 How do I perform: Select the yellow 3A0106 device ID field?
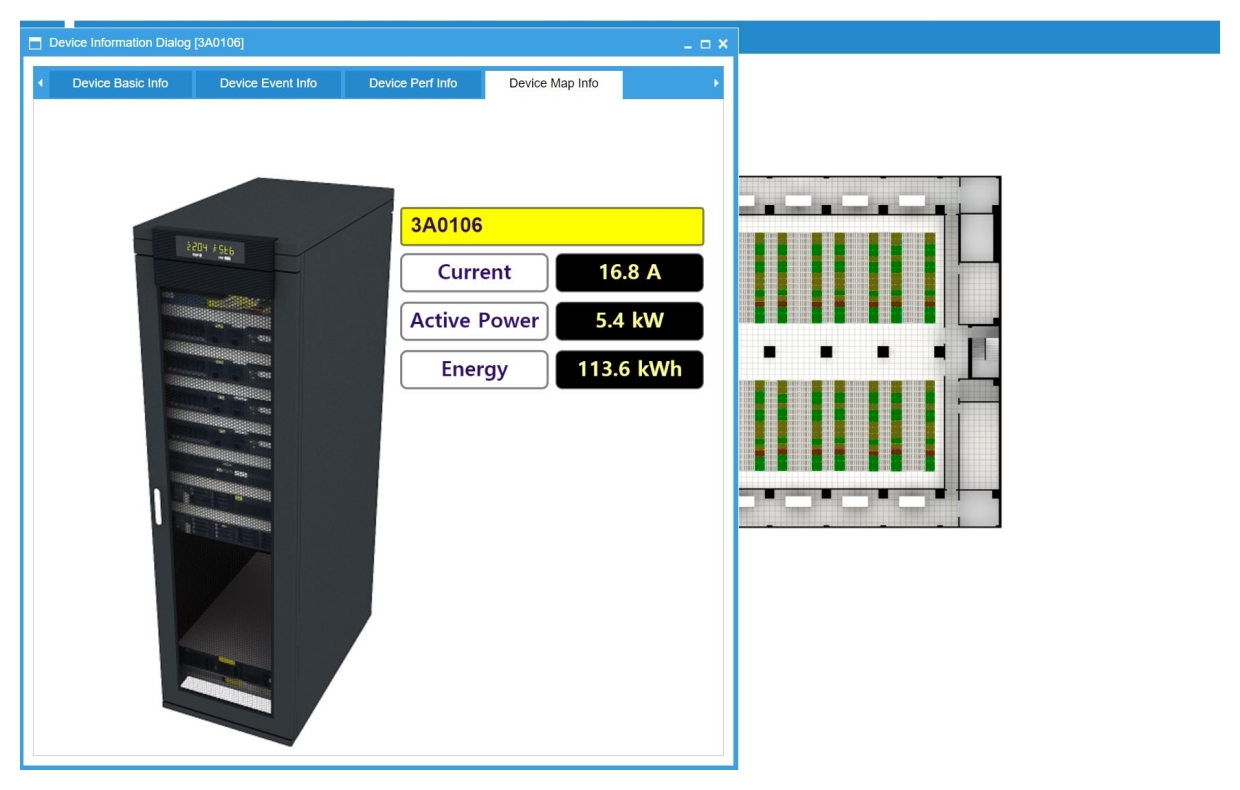[x=552, y=226]
